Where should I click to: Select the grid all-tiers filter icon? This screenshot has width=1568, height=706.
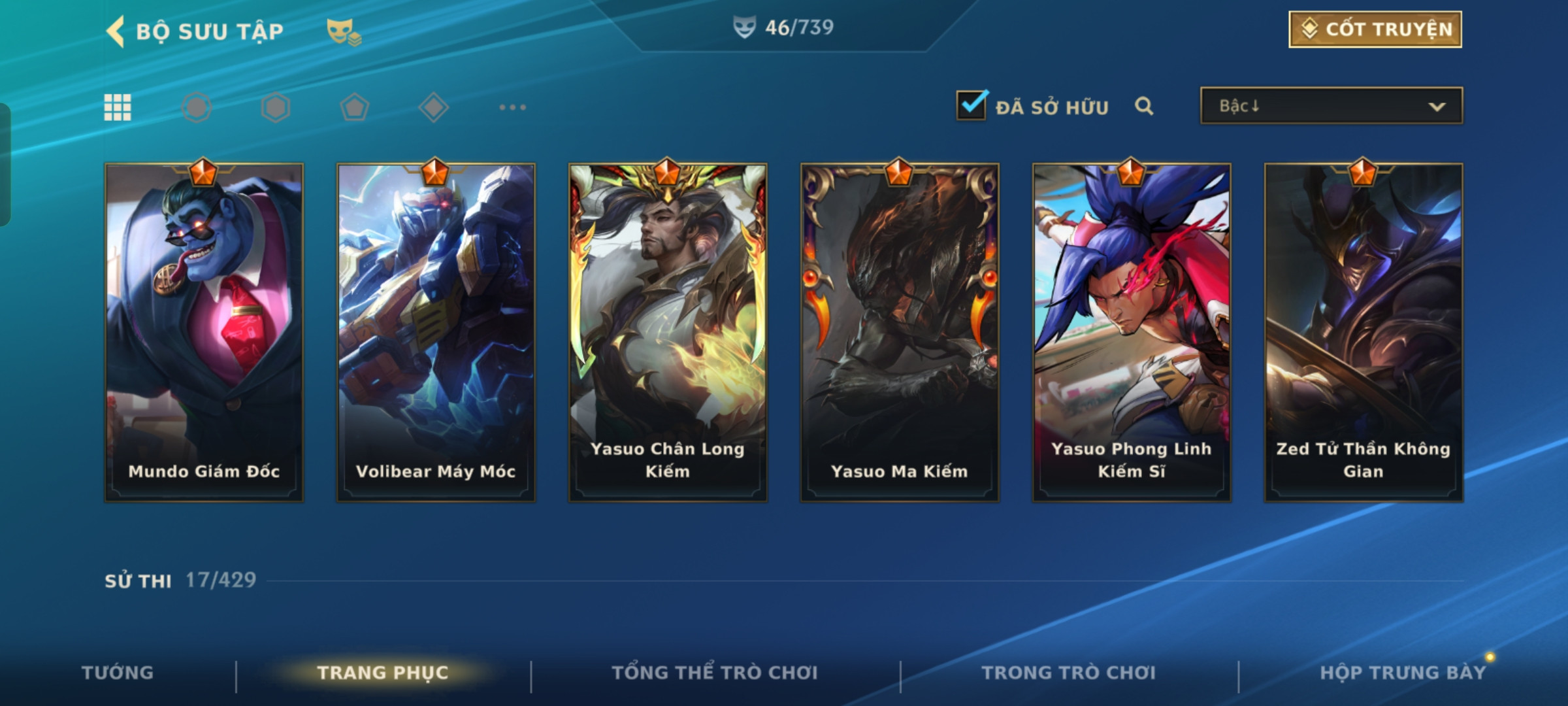[118, 107]
